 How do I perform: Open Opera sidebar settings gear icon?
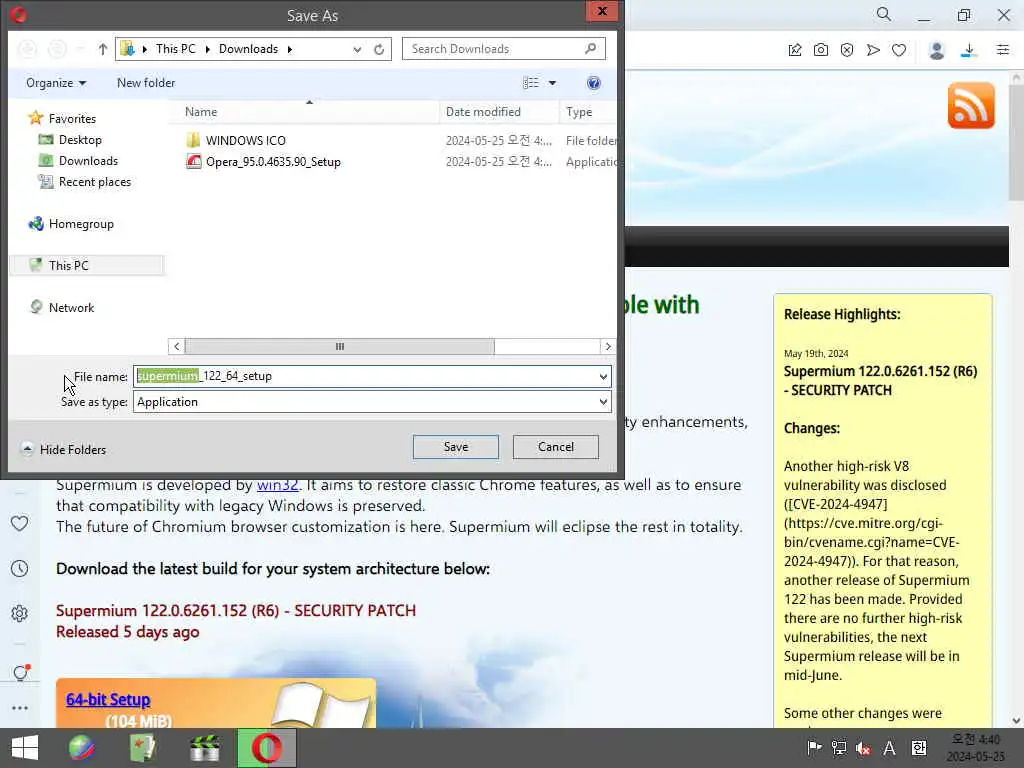[x=20, y=613]
